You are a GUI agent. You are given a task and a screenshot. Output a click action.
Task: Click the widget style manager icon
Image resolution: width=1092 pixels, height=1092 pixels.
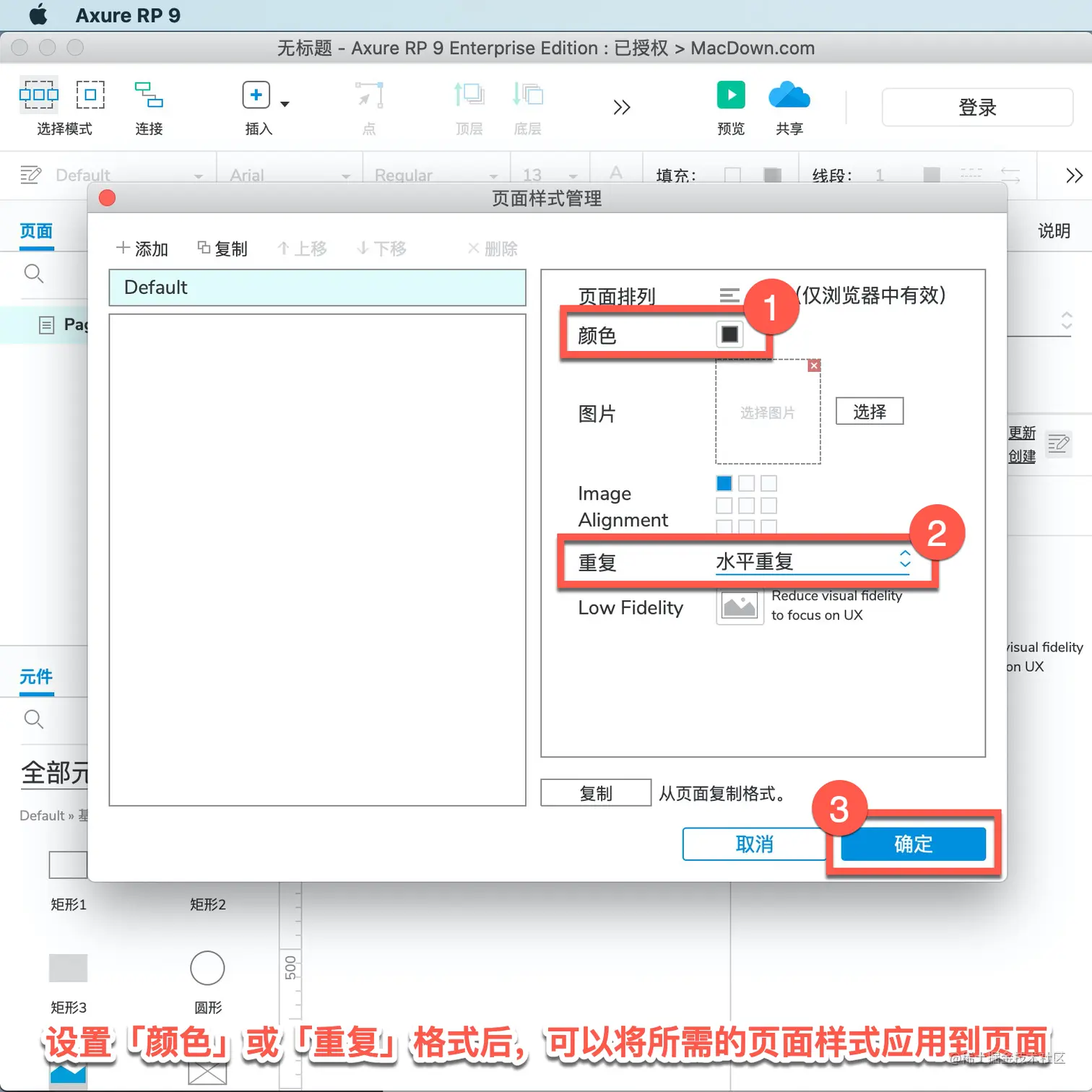click(x=30, y=175)
